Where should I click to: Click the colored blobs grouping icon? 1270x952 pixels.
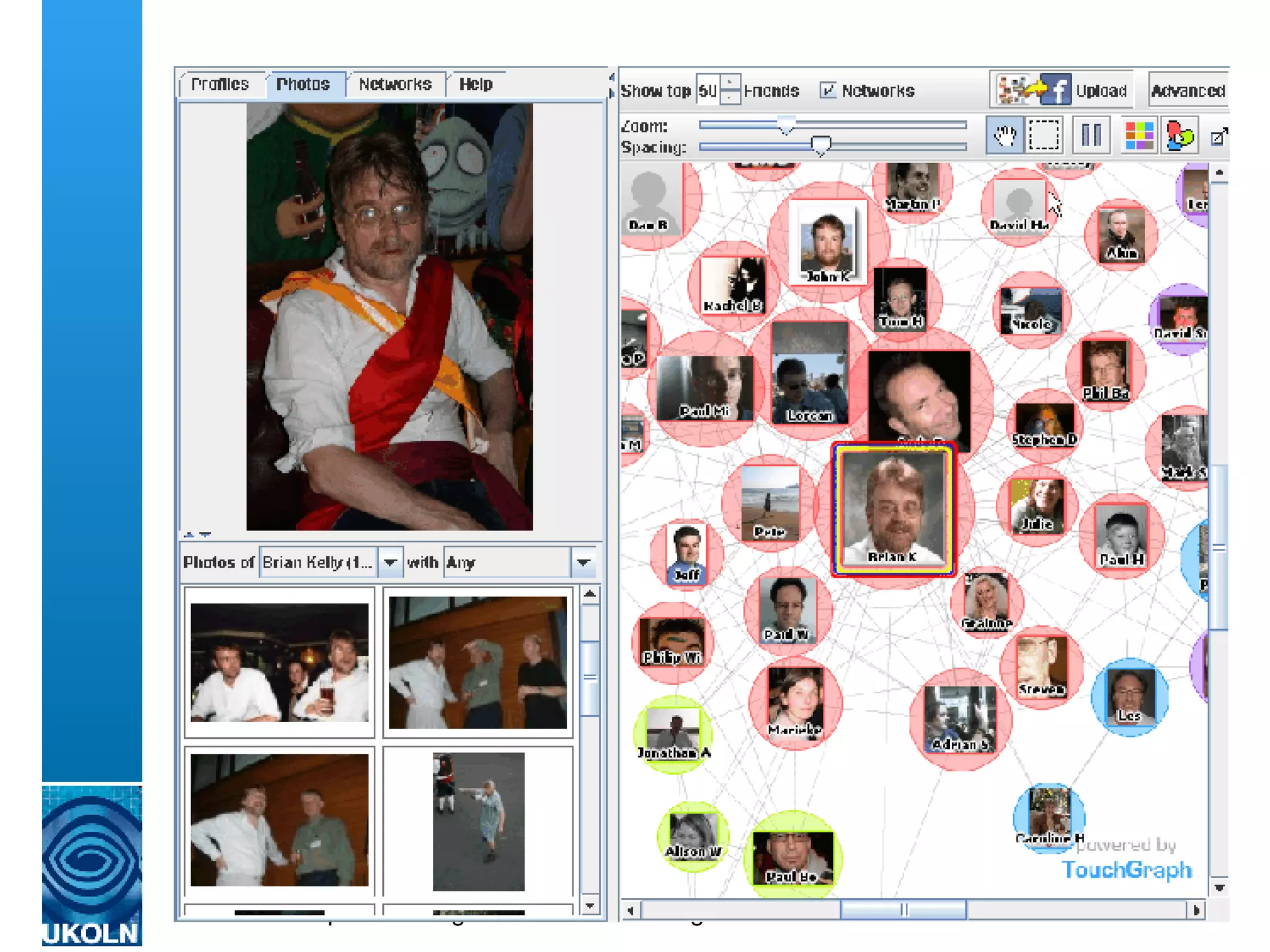(1179, 135)
